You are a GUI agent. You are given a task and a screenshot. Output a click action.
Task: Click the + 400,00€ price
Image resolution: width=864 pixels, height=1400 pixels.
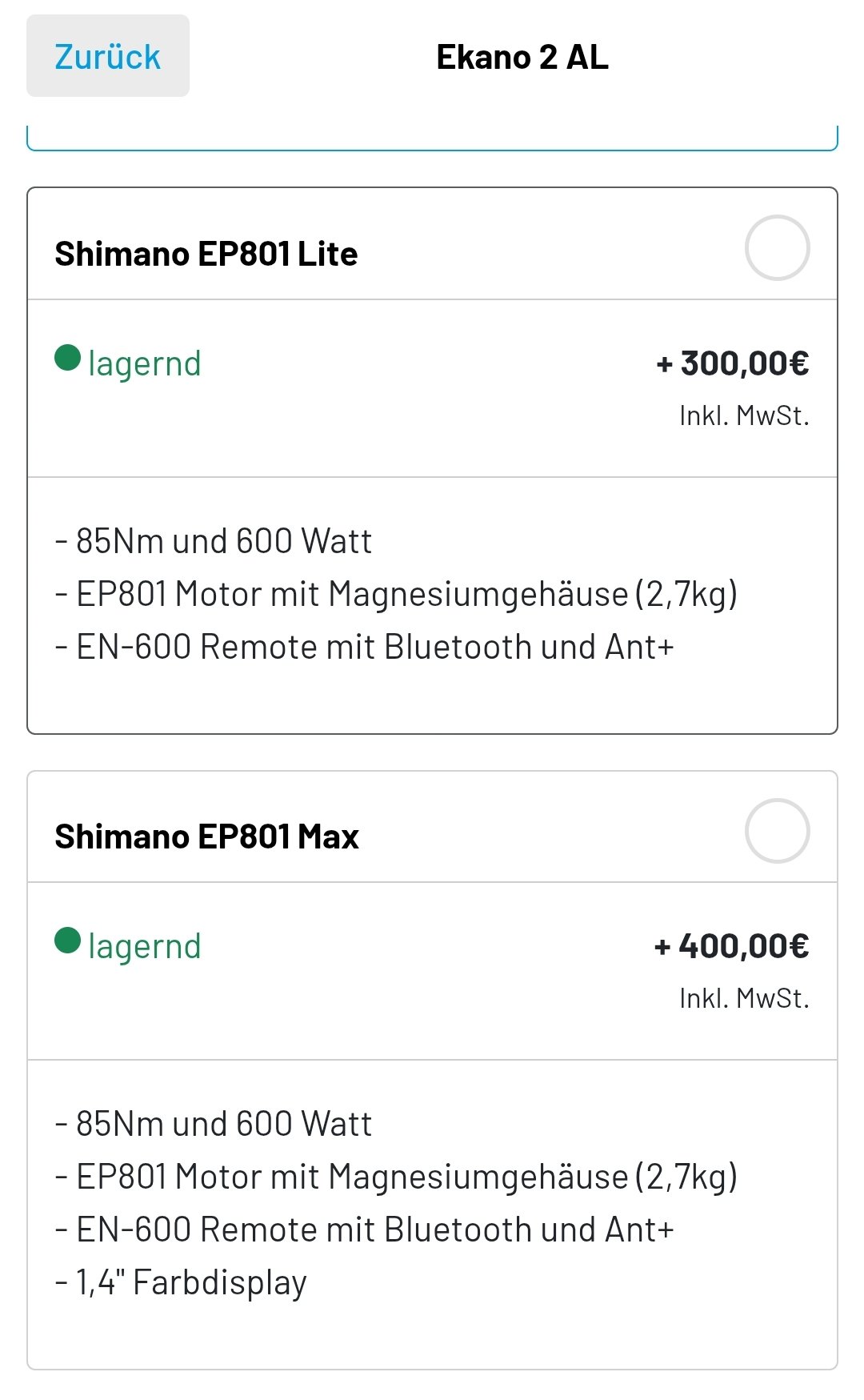pyautogui.click(x=731, y=946)
